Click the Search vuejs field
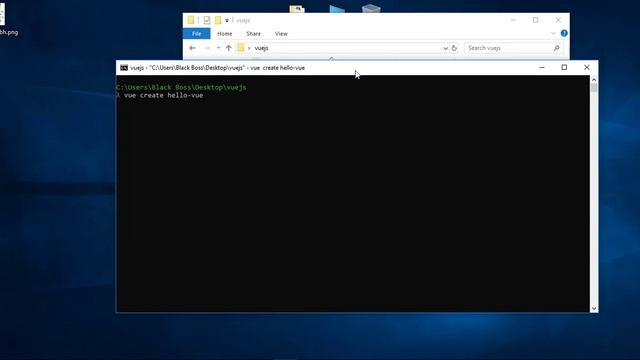 (x=513, y=48)
